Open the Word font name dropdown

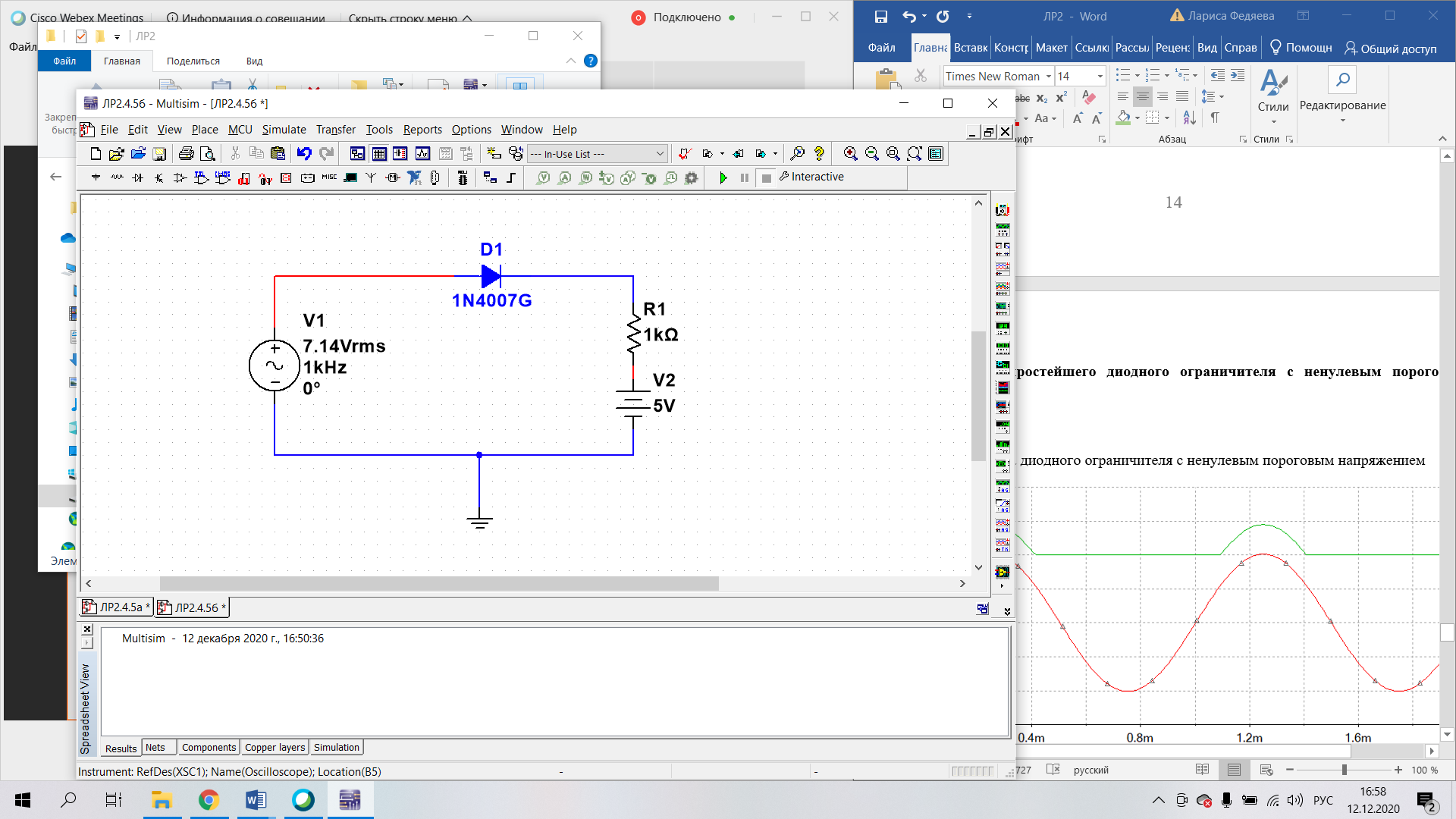(1048, 76)
